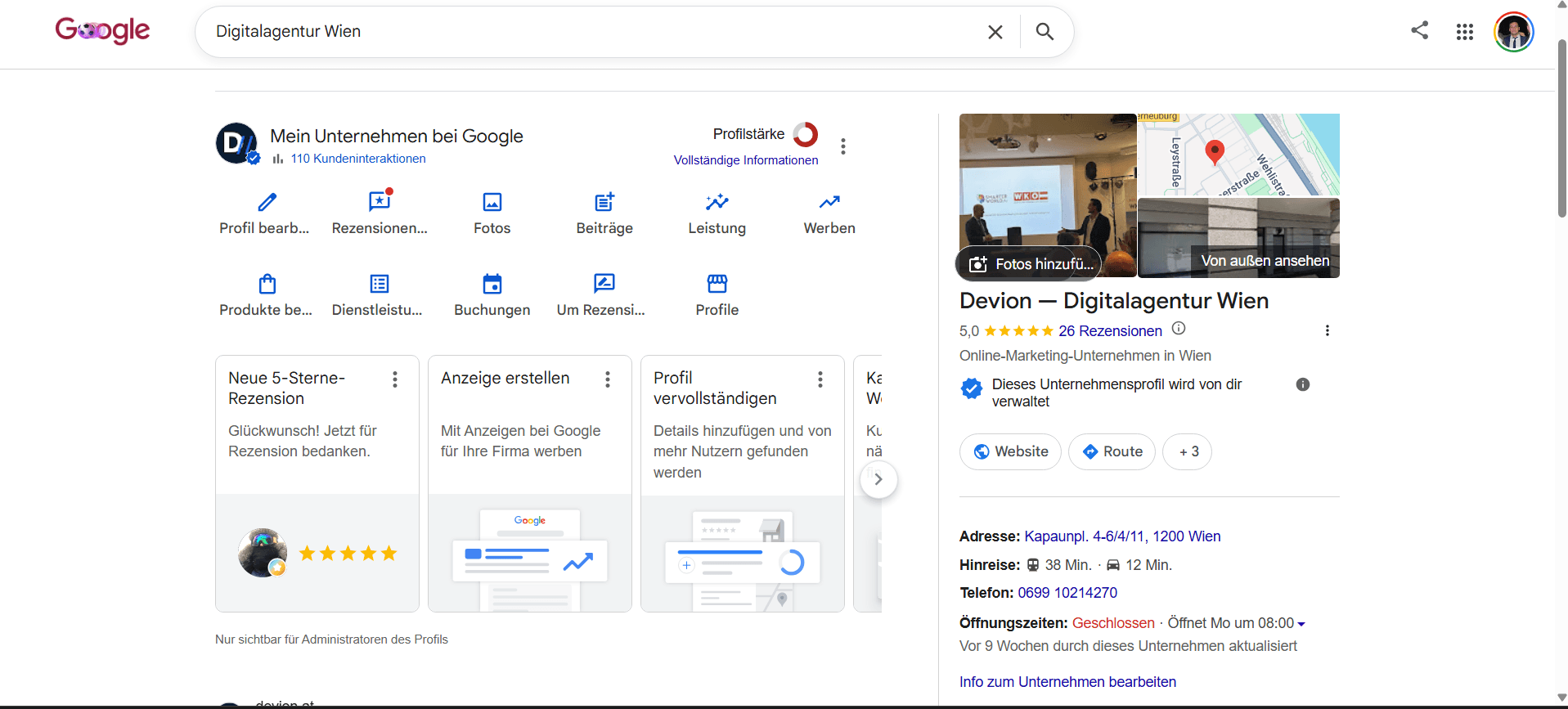Open Rezensionen icon with notification
Viewport: 1568px width, 709px height.
point(380,201)
